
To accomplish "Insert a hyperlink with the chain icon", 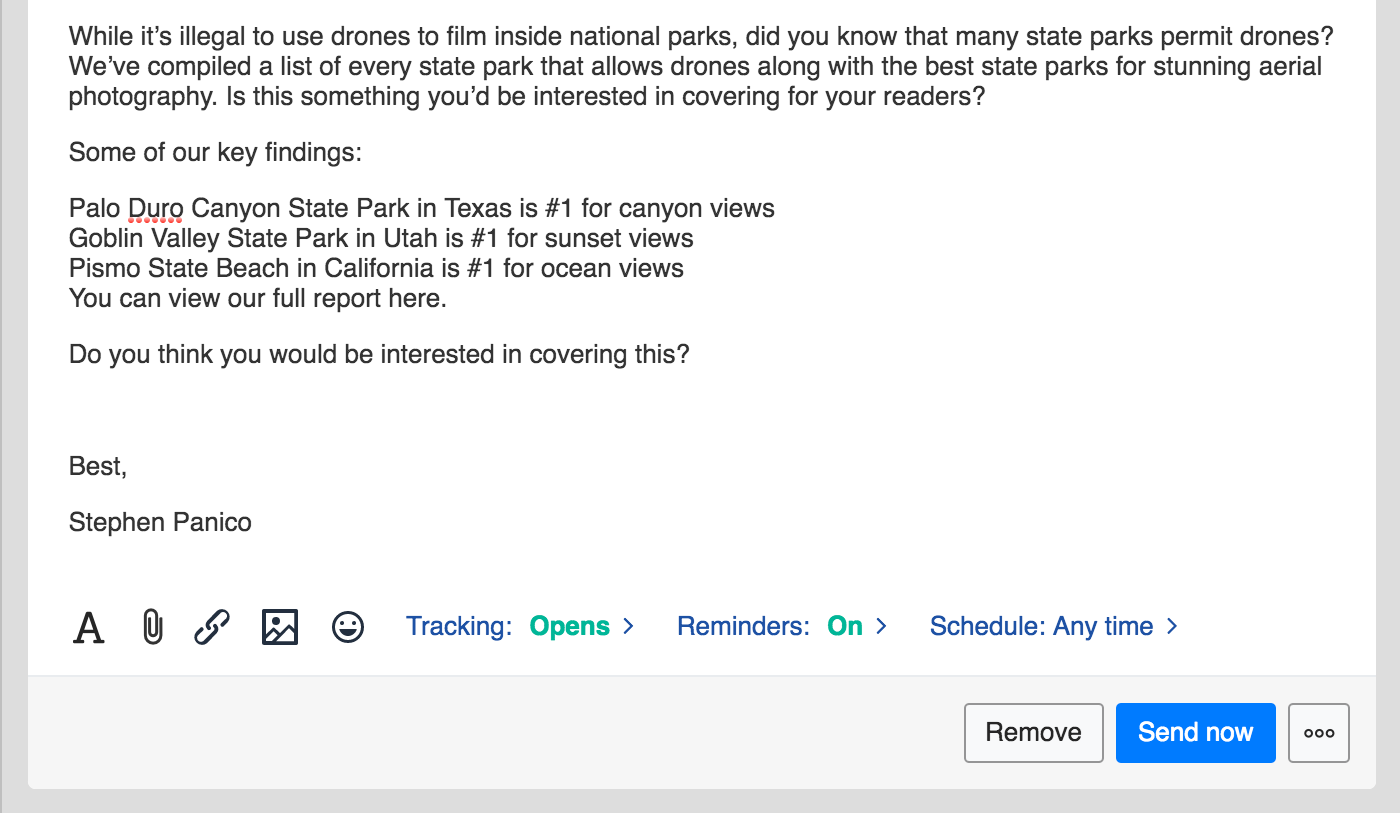I will click(212, 628).
